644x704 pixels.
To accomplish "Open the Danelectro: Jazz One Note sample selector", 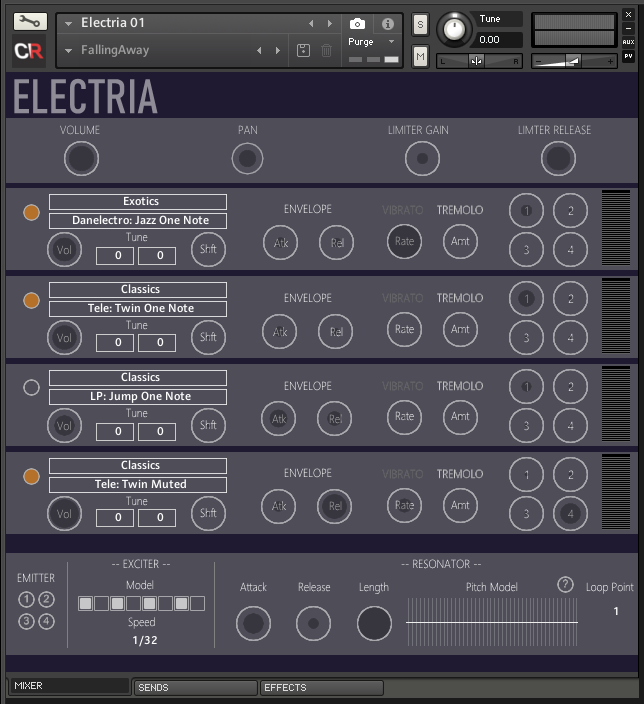I will 138,220.
